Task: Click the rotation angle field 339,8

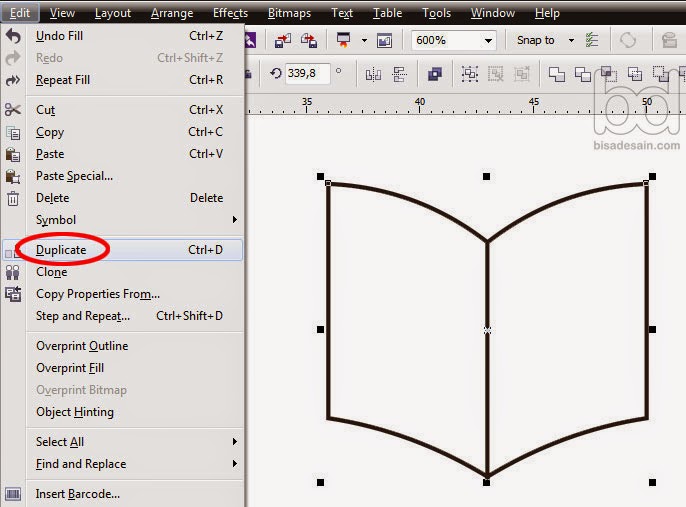Action: click(307, 73)
